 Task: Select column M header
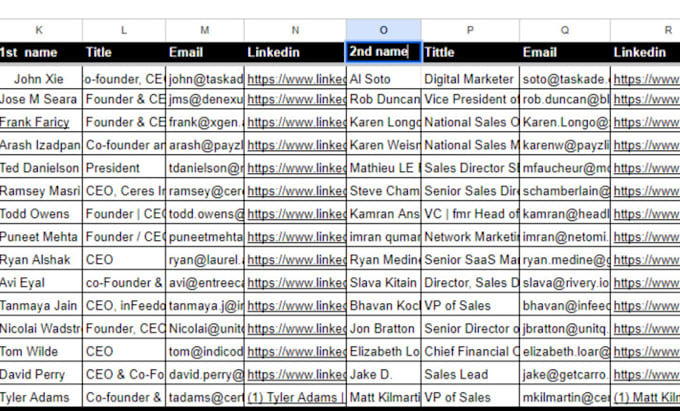point(204,30)
